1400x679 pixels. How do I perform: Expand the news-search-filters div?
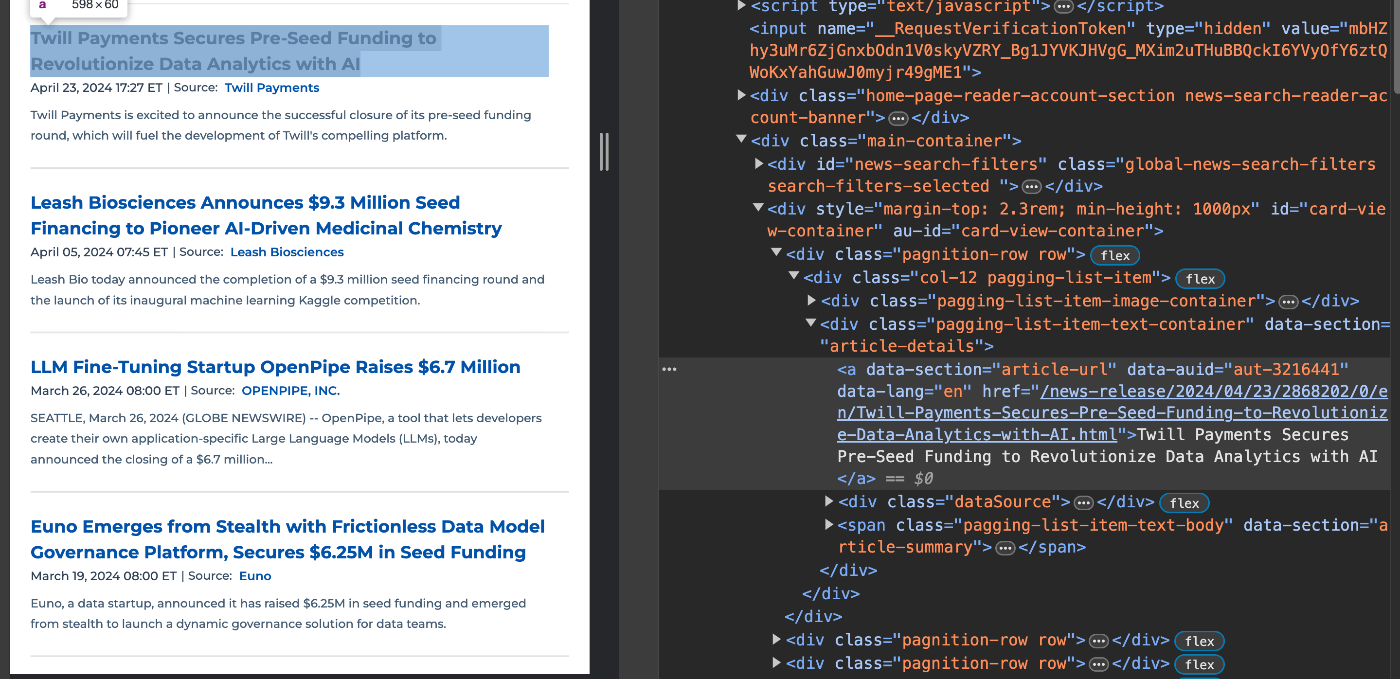click(759, 164)
